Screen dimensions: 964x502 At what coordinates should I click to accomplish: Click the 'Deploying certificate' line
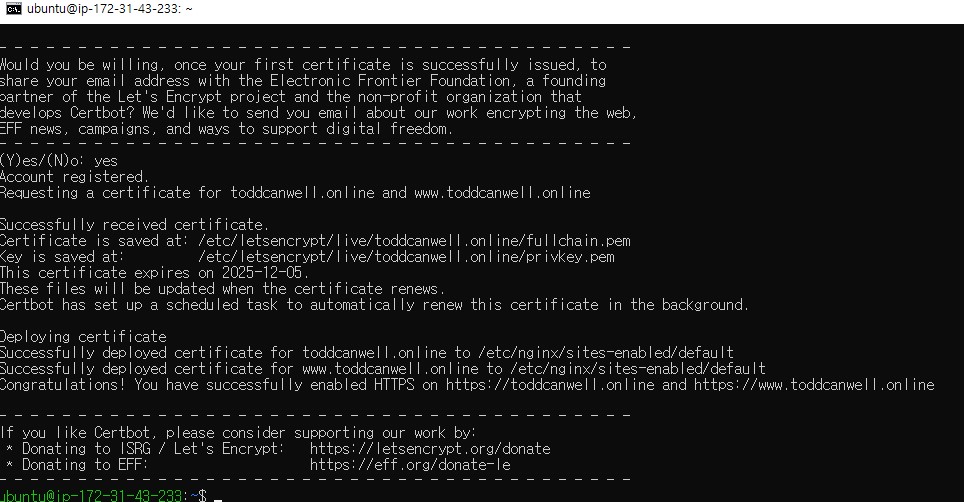[x=83, y=337]
